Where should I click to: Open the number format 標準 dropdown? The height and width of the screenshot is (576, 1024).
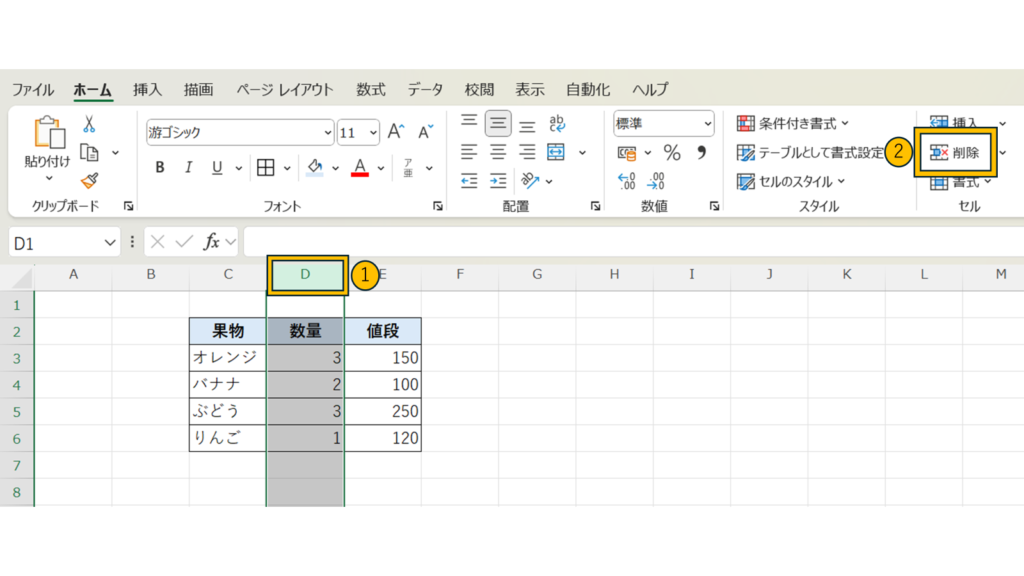(x=708, y=124)
